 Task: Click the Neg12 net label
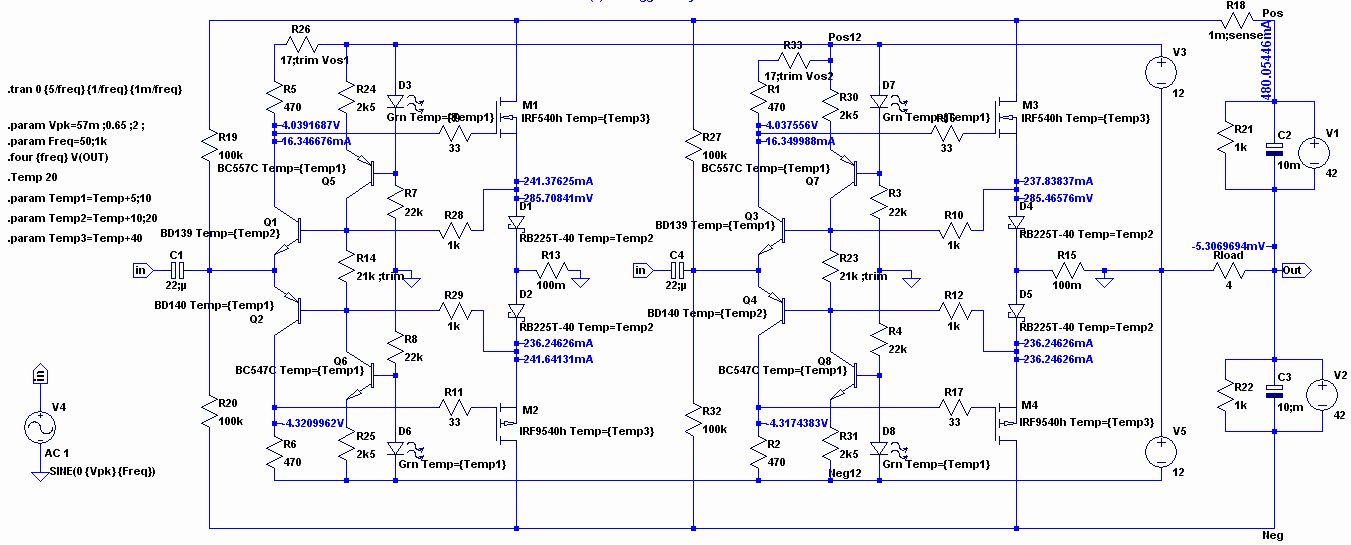(845, 474)
